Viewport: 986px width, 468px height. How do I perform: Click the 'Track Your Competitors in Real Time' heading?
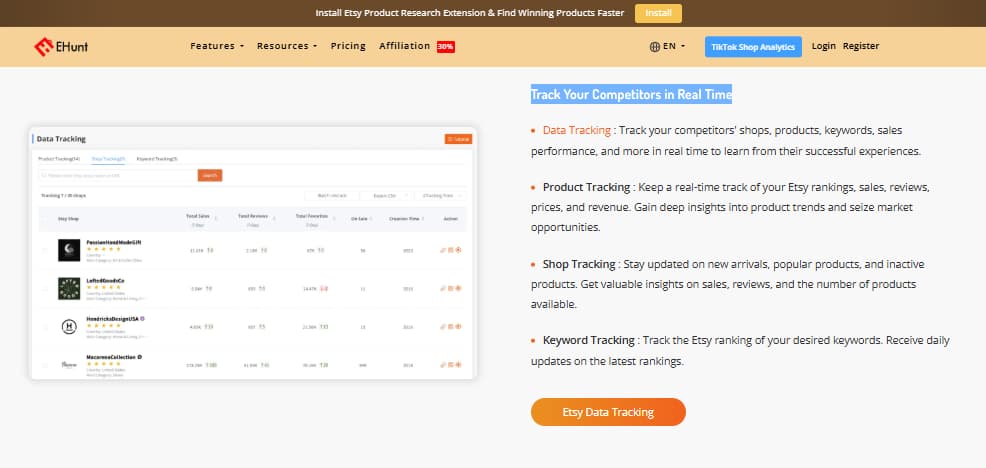631,94
